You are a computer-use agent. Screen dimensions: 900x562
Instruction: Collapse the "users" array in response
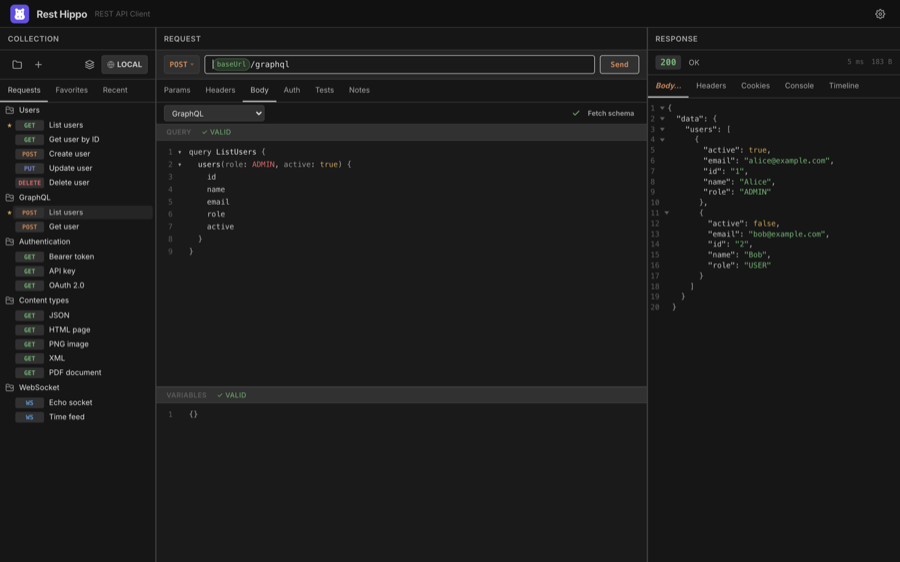click(x=662, y=129)
